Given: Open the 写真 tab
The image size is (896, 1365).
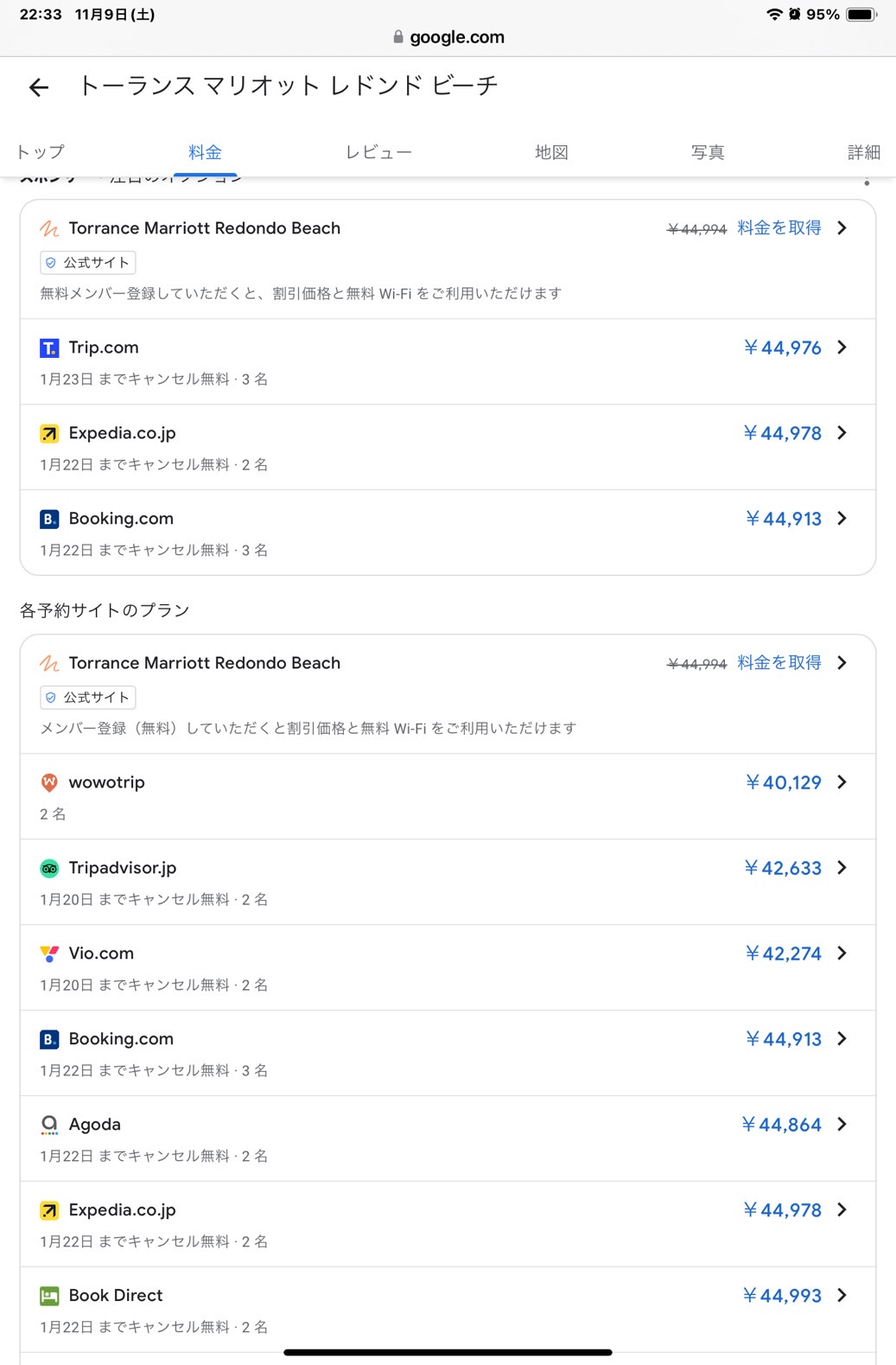Looking at the screenshot, I should click(x=708, y=152).
